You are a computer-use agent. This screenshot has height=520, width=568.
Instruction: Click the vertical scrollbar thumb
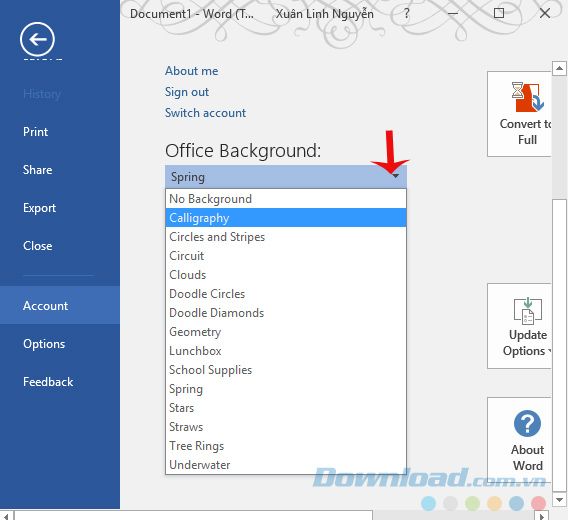(559, 344)
